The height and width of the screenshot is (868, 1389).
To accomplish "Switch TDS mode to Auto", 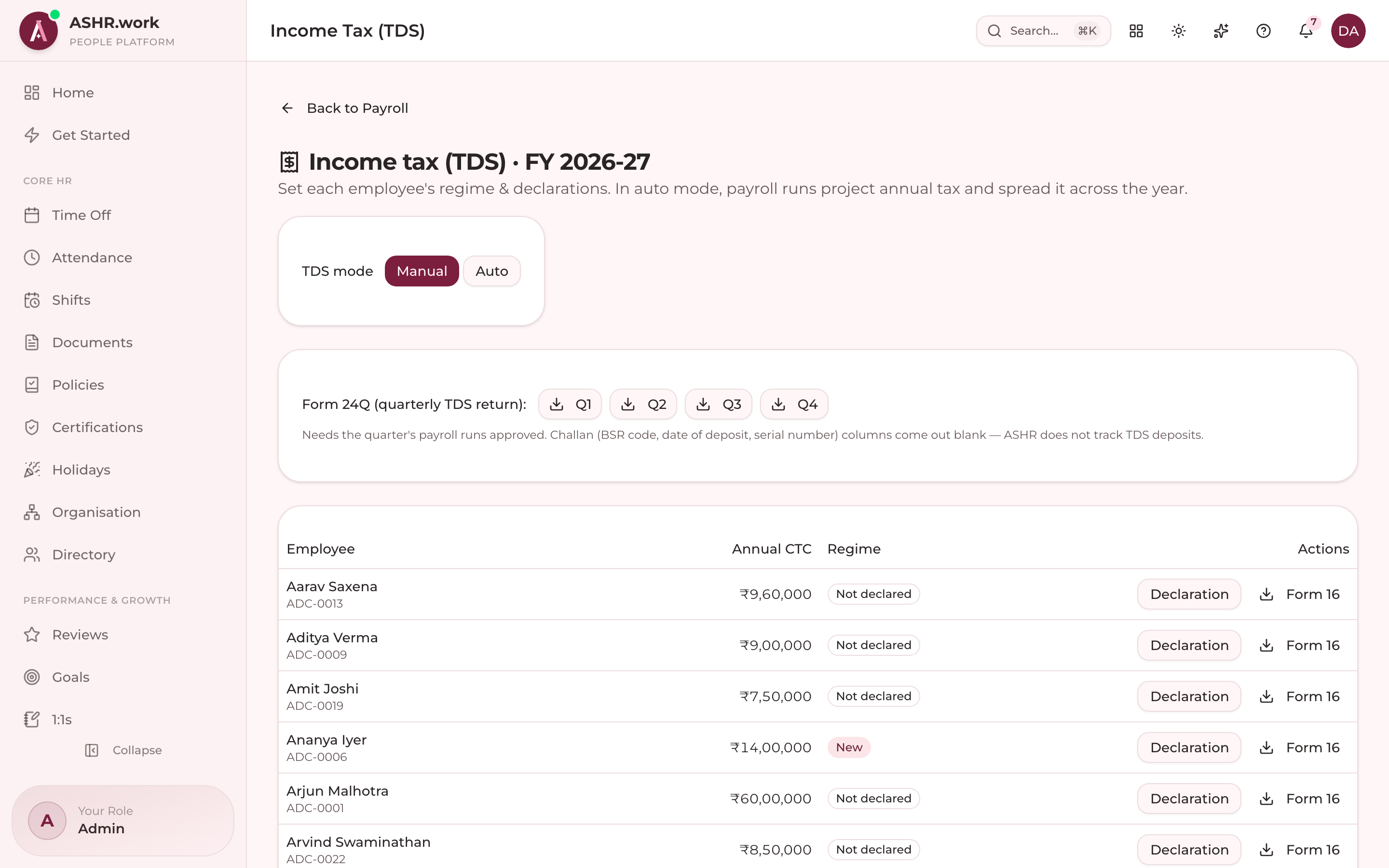I will (x=492, y=271).
